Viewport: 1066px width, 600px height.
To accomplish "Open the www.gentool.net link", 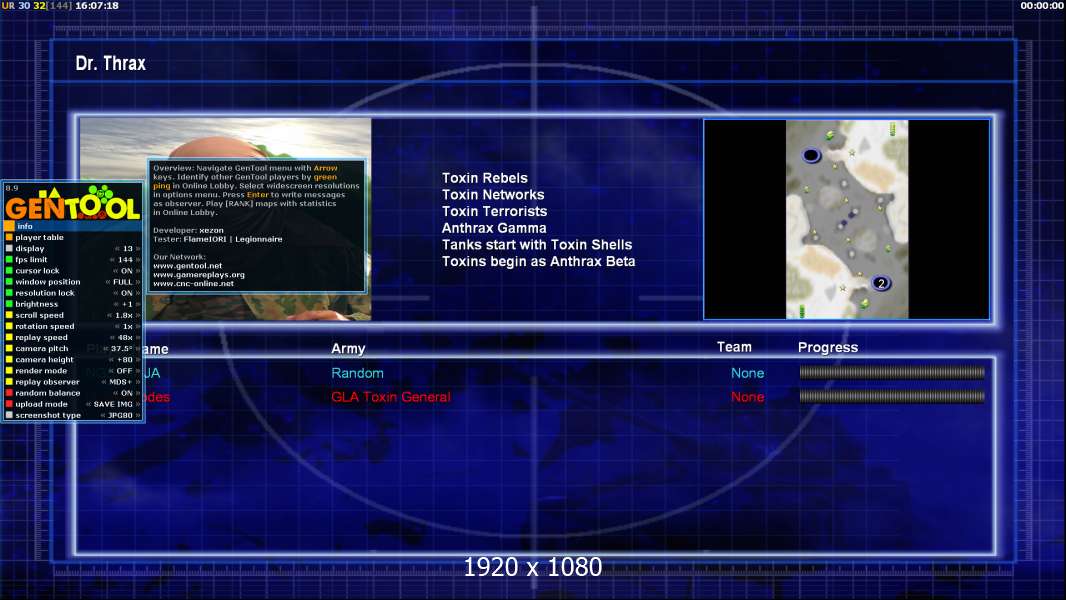I will (188, 266).
